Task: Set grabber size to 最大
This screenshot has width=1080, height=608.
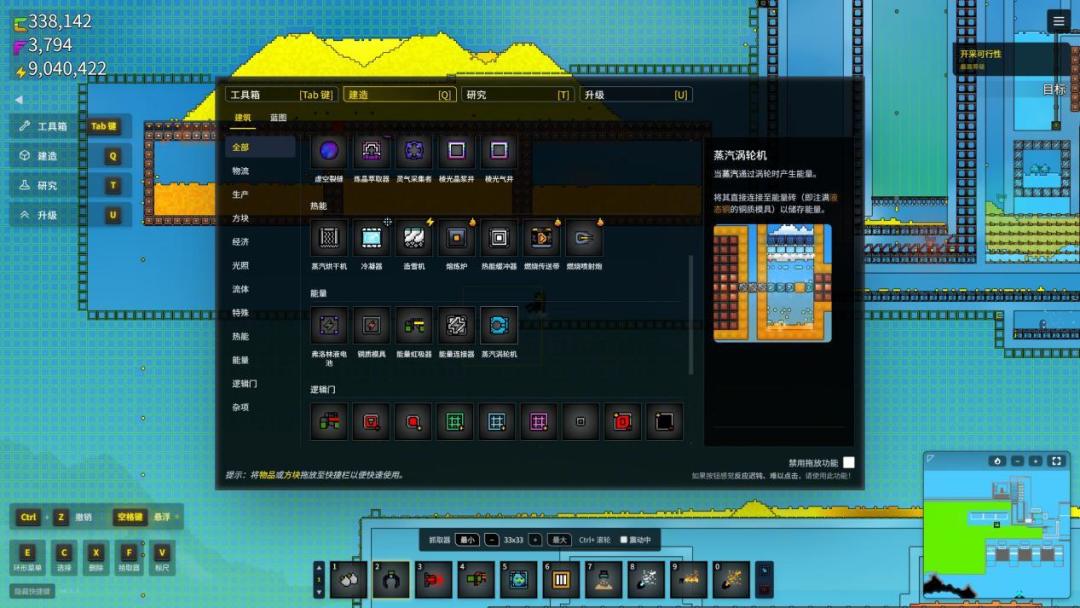Action: 559,540
